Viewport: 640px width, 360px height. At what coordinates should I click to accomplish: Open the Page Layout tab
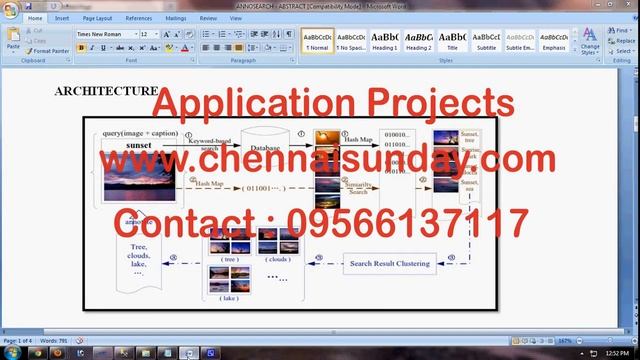click(98, 18)
